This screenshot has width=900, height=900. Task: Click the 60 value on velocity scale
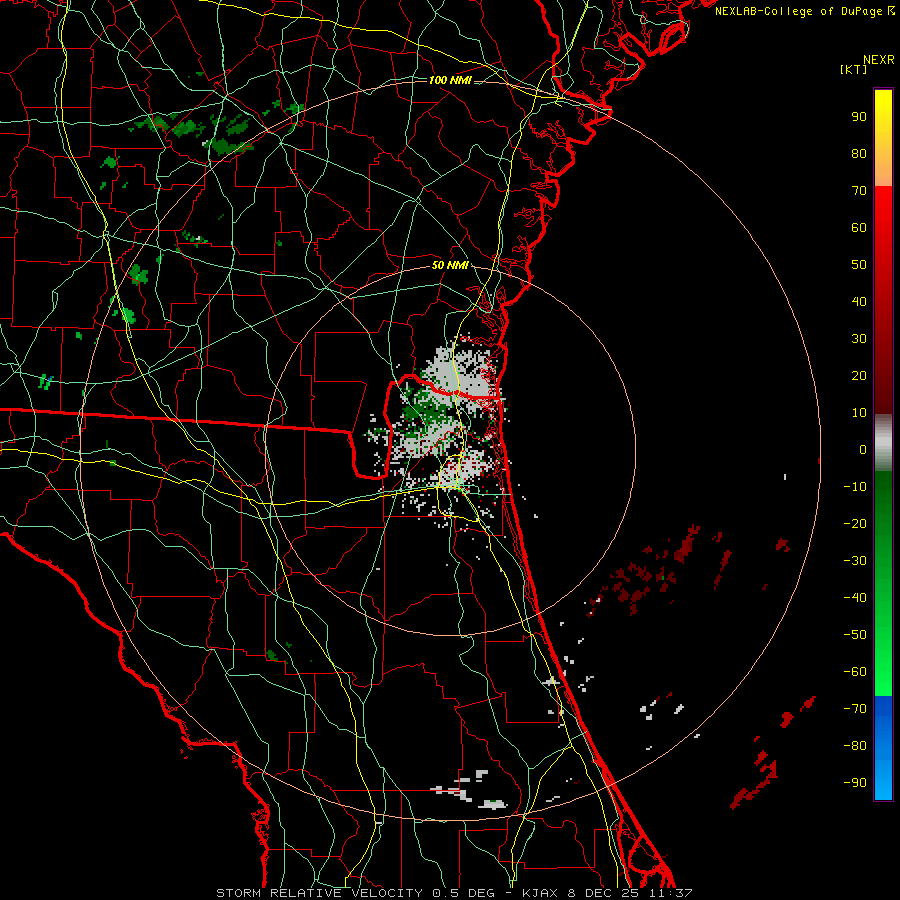click(859, 227)
